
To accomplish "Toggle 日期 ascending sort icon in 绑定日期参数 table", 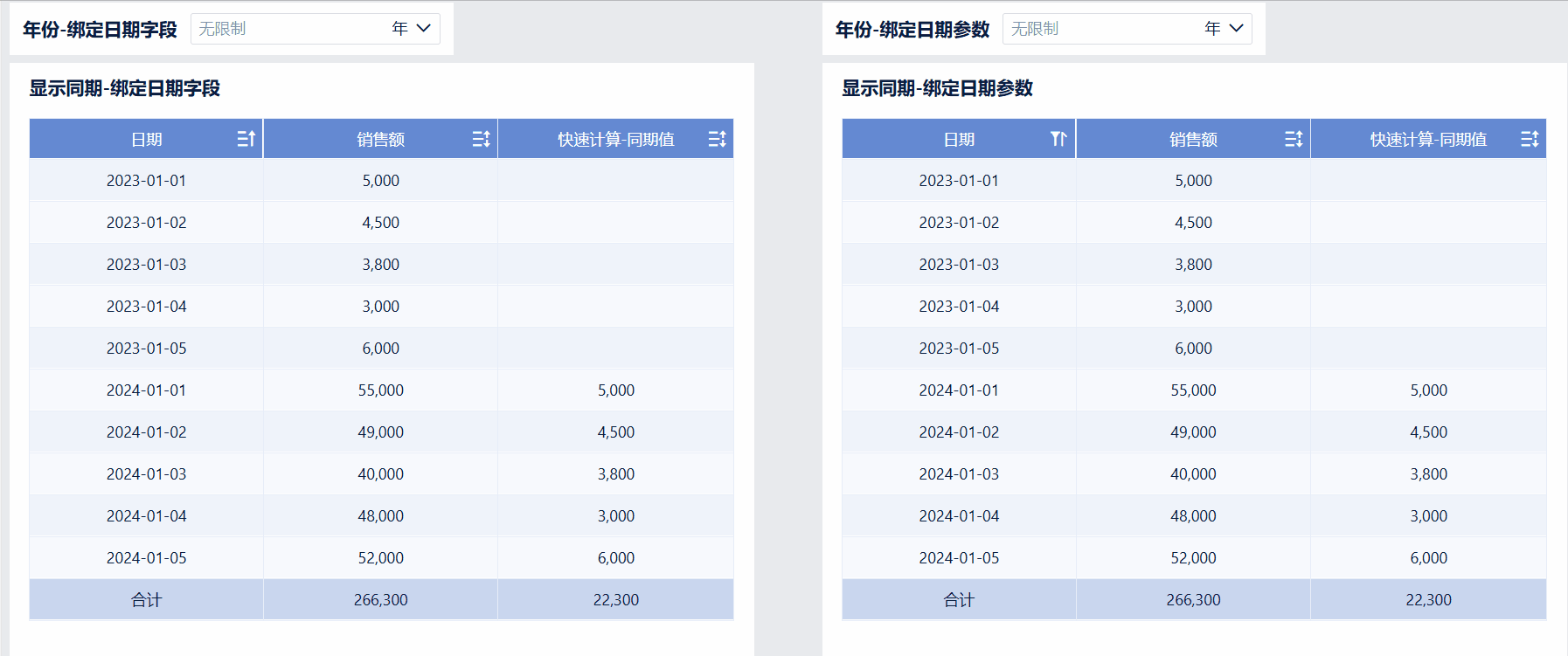I will [x=1059, y=139].
